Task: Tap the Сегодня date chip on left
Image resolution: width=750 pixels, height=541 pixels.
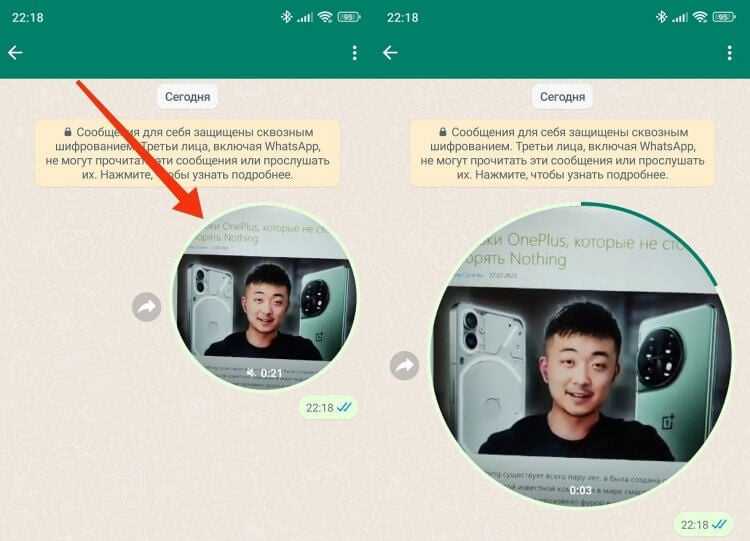Action: 188,97
